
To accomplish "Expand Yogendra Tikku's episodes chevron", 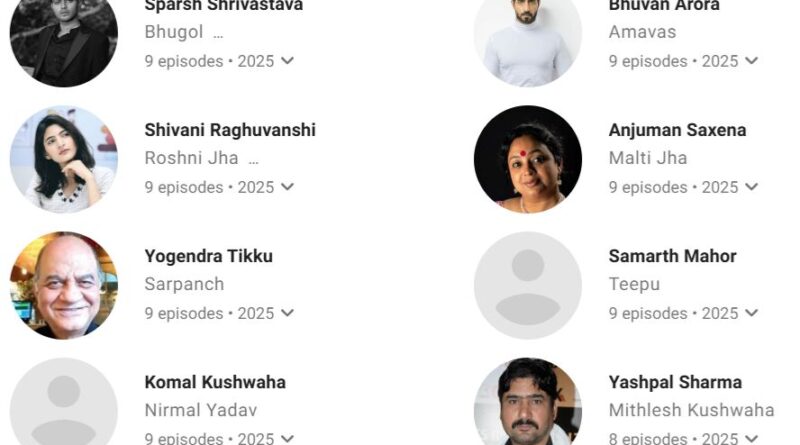I will [x=287, y=313].
